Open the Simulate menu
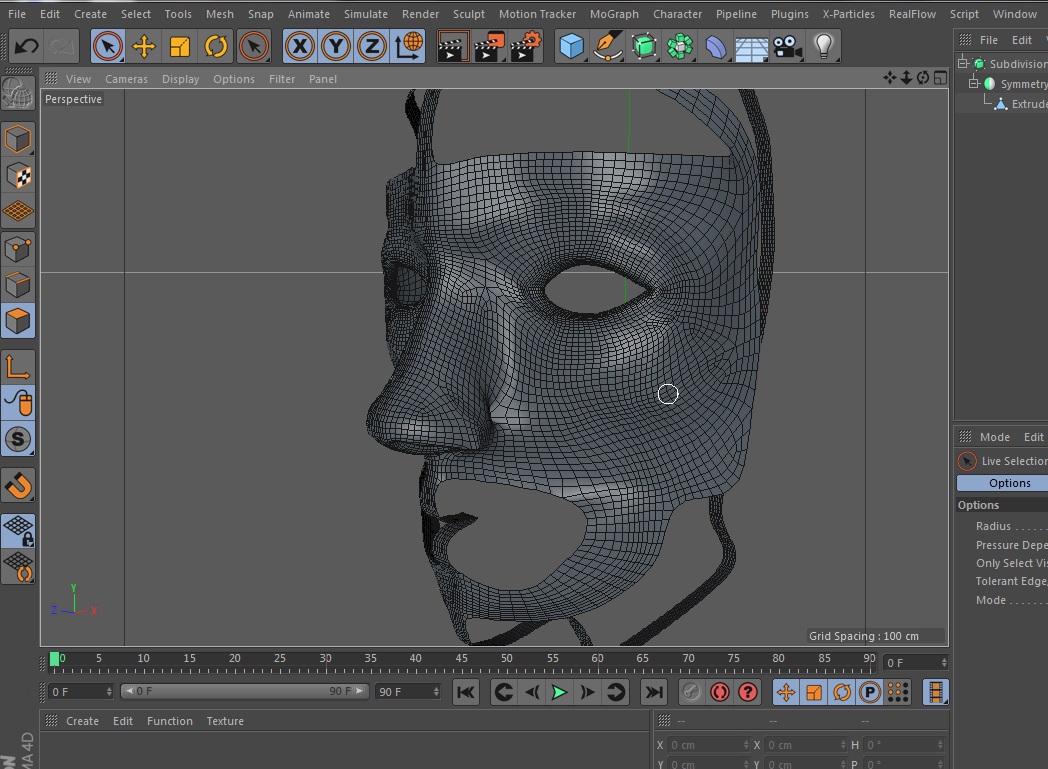The image size is (1048, 769). pos(366,13)
